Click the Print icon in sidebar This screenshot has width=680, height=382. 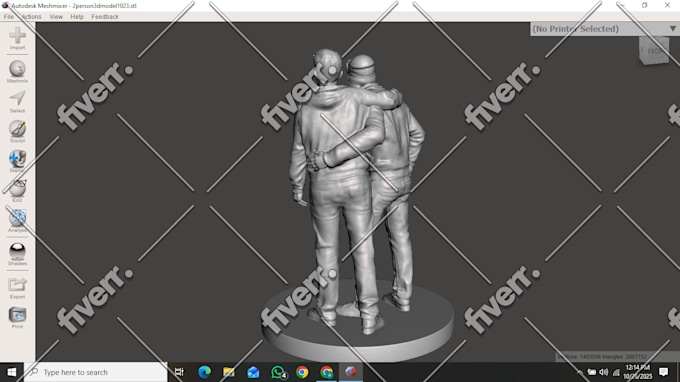pos(17,317)
